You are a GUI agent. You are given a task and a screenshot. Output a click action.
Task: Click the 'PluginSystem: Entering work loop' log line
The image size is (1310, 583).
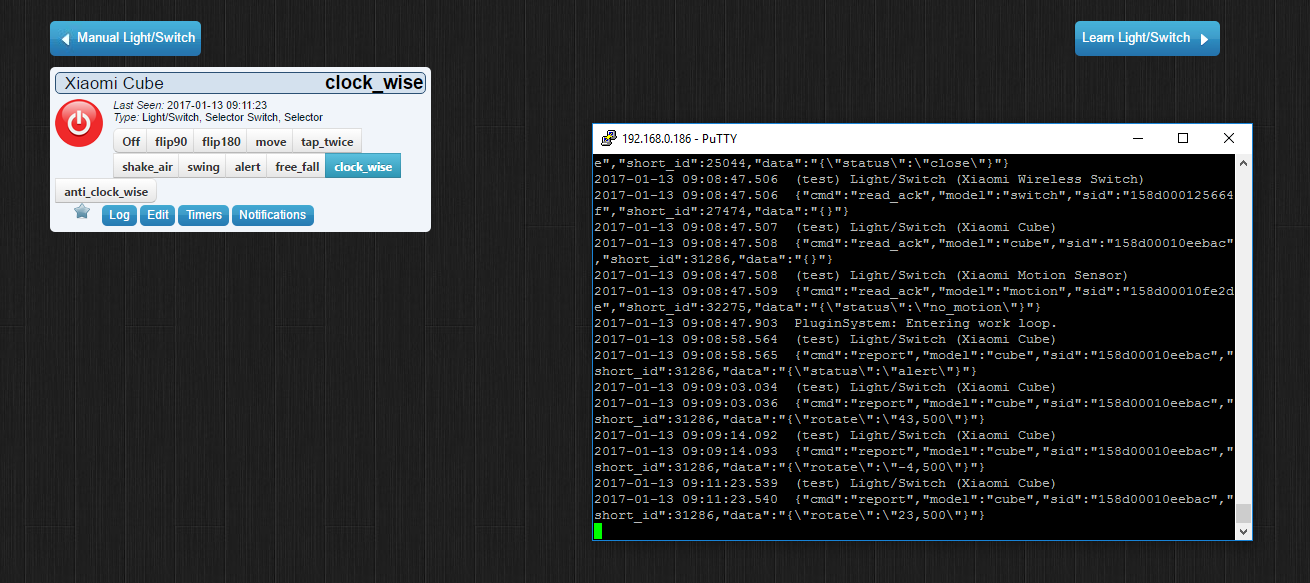[825, 323]
